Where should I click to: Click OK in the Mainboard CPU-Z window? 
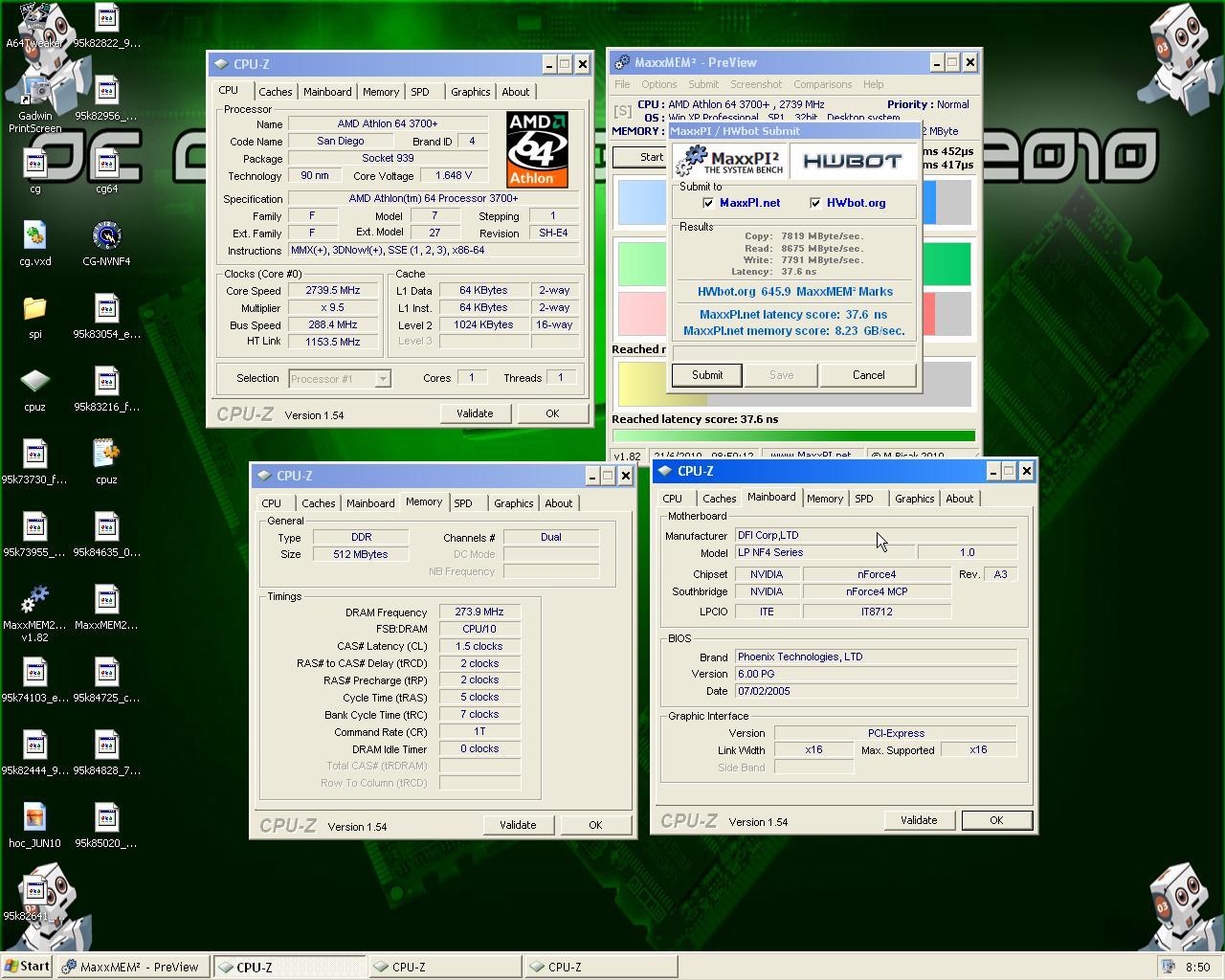(x=996, y=820)
